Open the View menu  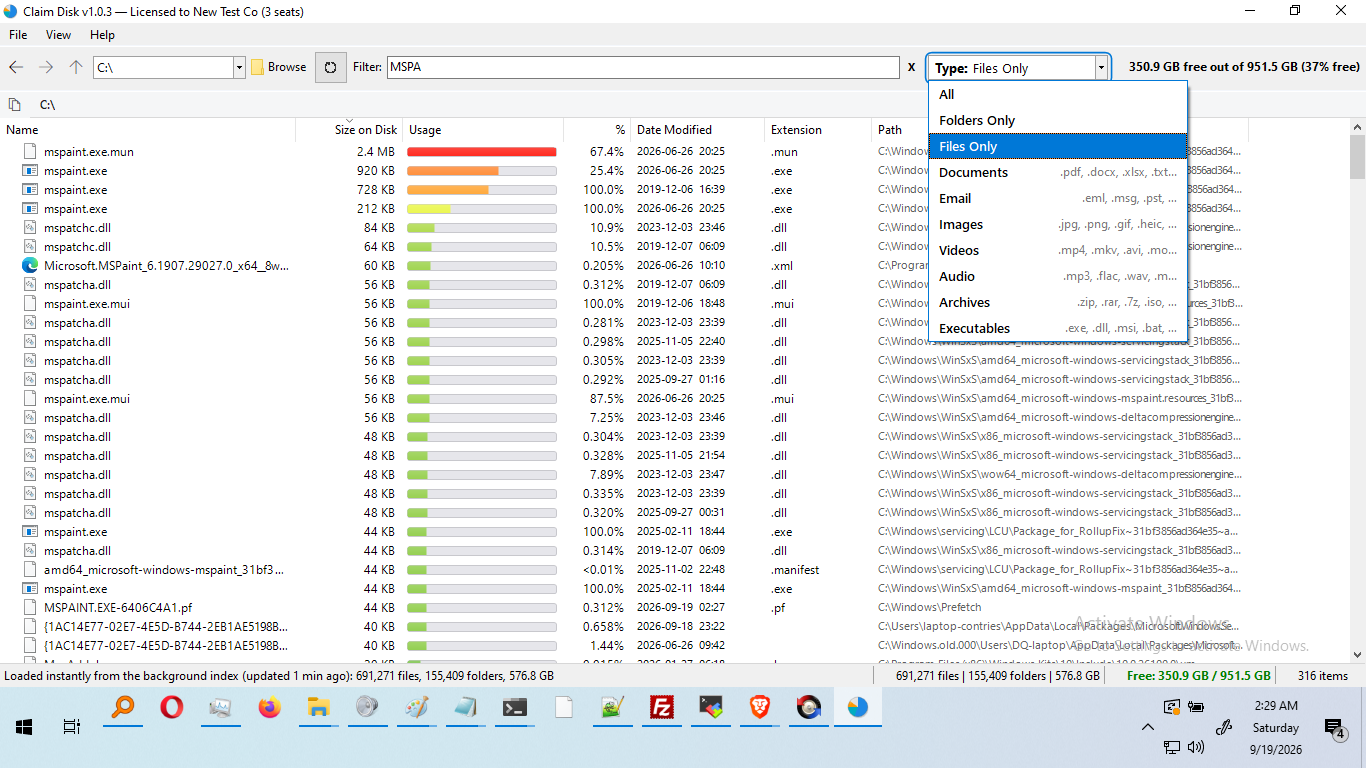point(59,35)
